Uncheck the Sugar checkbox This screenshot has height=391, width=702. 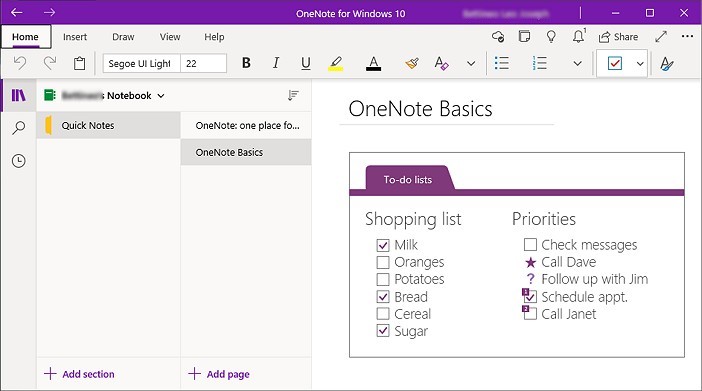click(383, 331)
